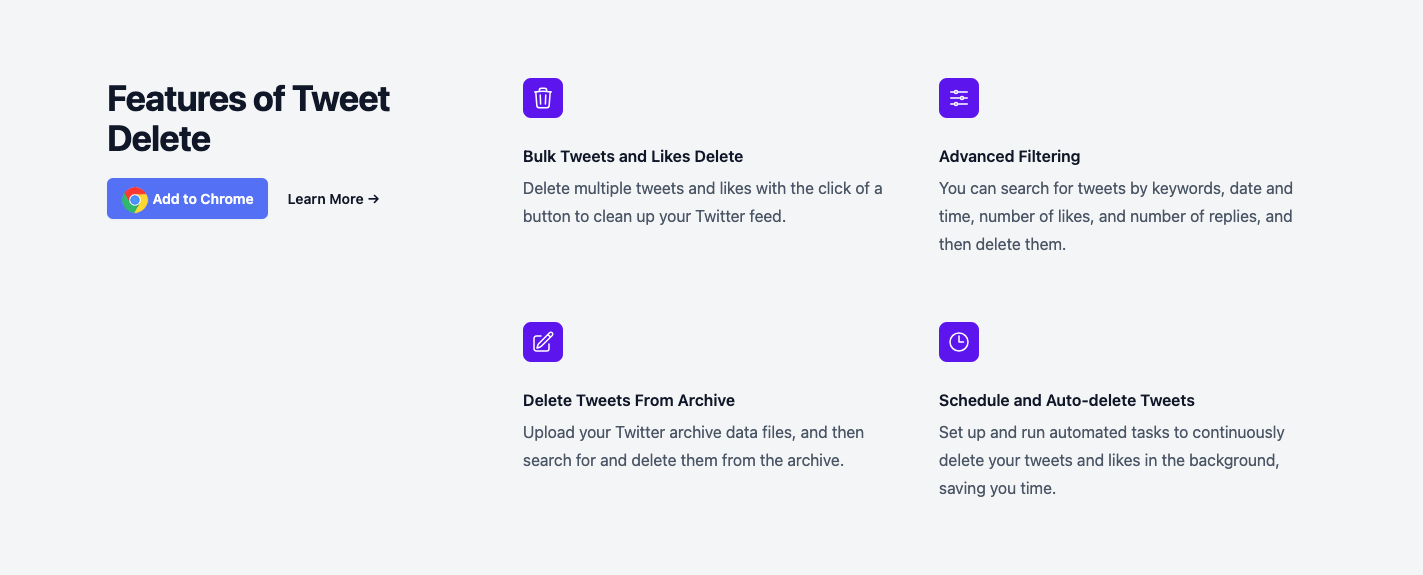Click the Schedule and Auto-delete Tweets heading
The height and width of the screenshot is (575, 1423).
[x=1067, y=400]
